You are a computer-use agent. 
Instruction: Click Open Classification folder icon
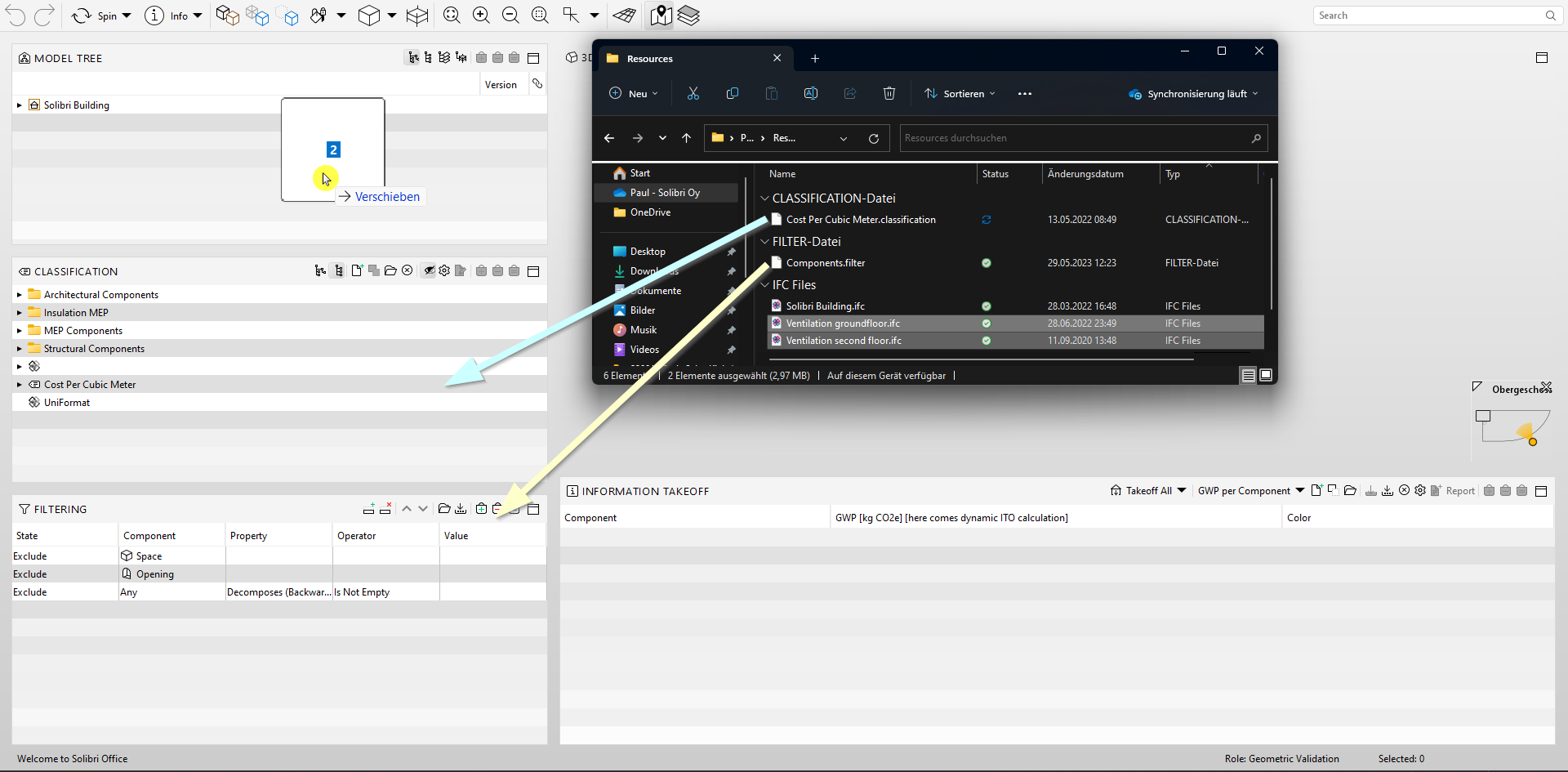(390, 270)
